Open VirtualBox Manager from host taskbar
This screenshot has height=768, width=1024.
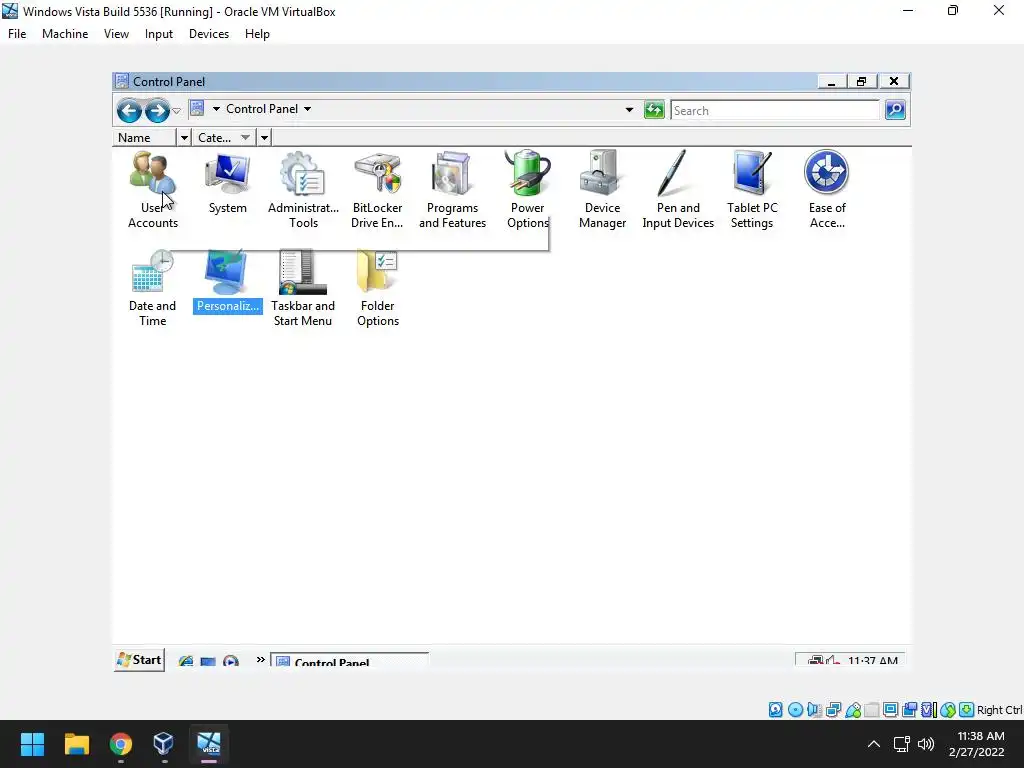tap(163, 744)
